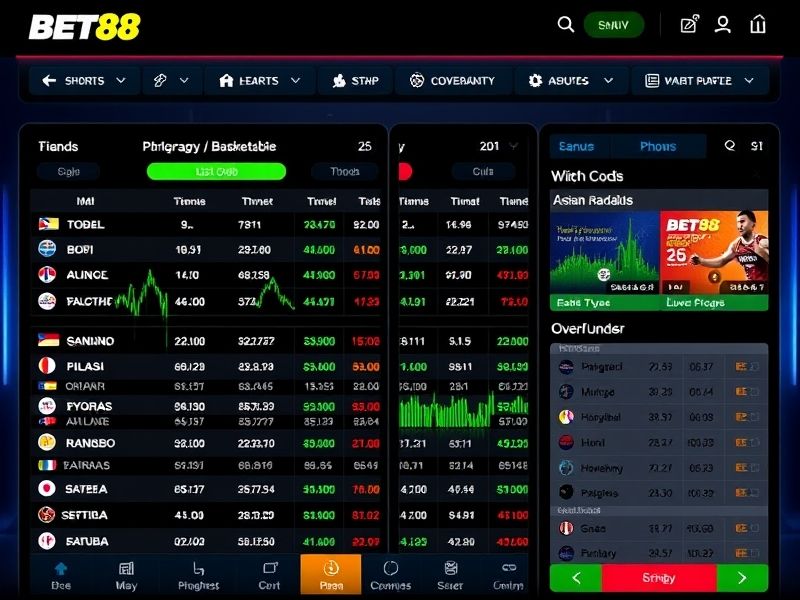The image size is (800, 600).
Task: Click the Patgiele team icon
Action: tap(566, 492)
